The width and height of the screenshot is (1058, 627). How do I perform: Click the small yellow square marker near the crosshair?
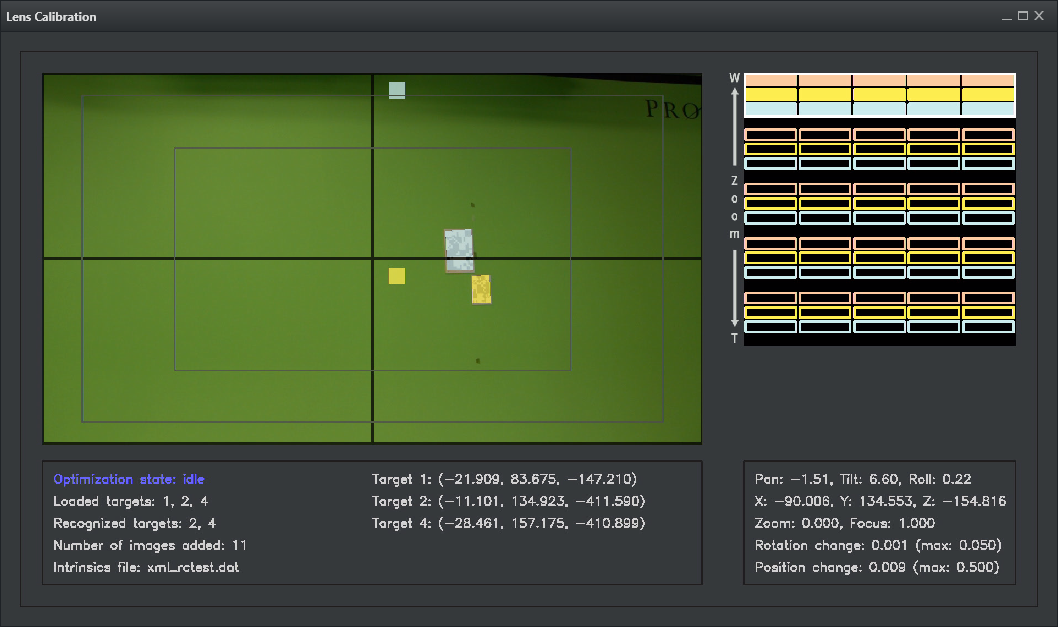397,276
